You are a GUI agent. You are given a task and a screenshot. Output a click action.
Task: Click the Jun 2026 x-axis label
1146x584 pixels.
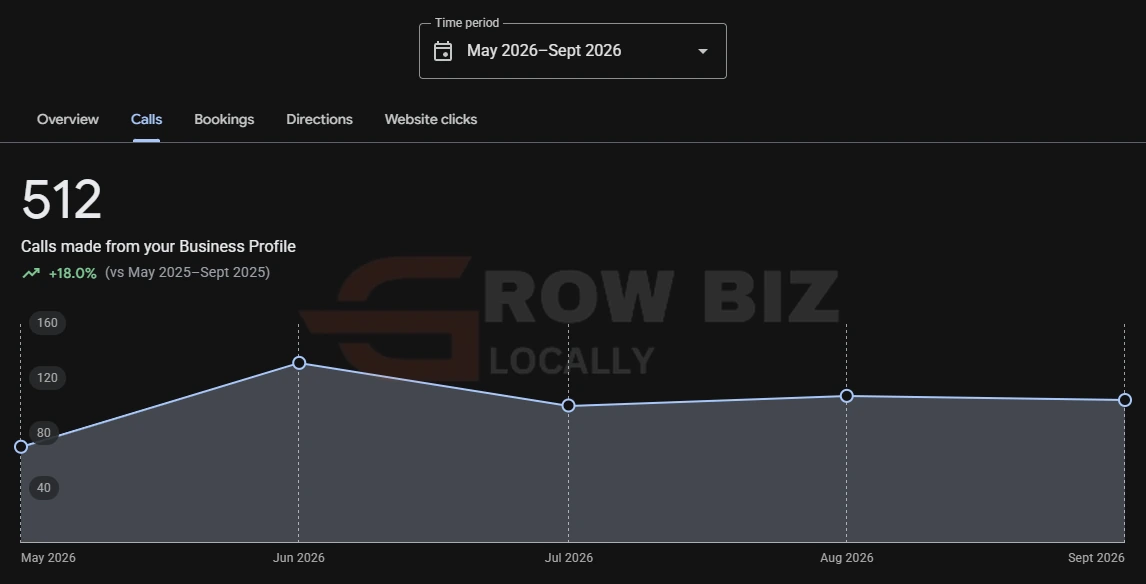(x=299, y=558)
